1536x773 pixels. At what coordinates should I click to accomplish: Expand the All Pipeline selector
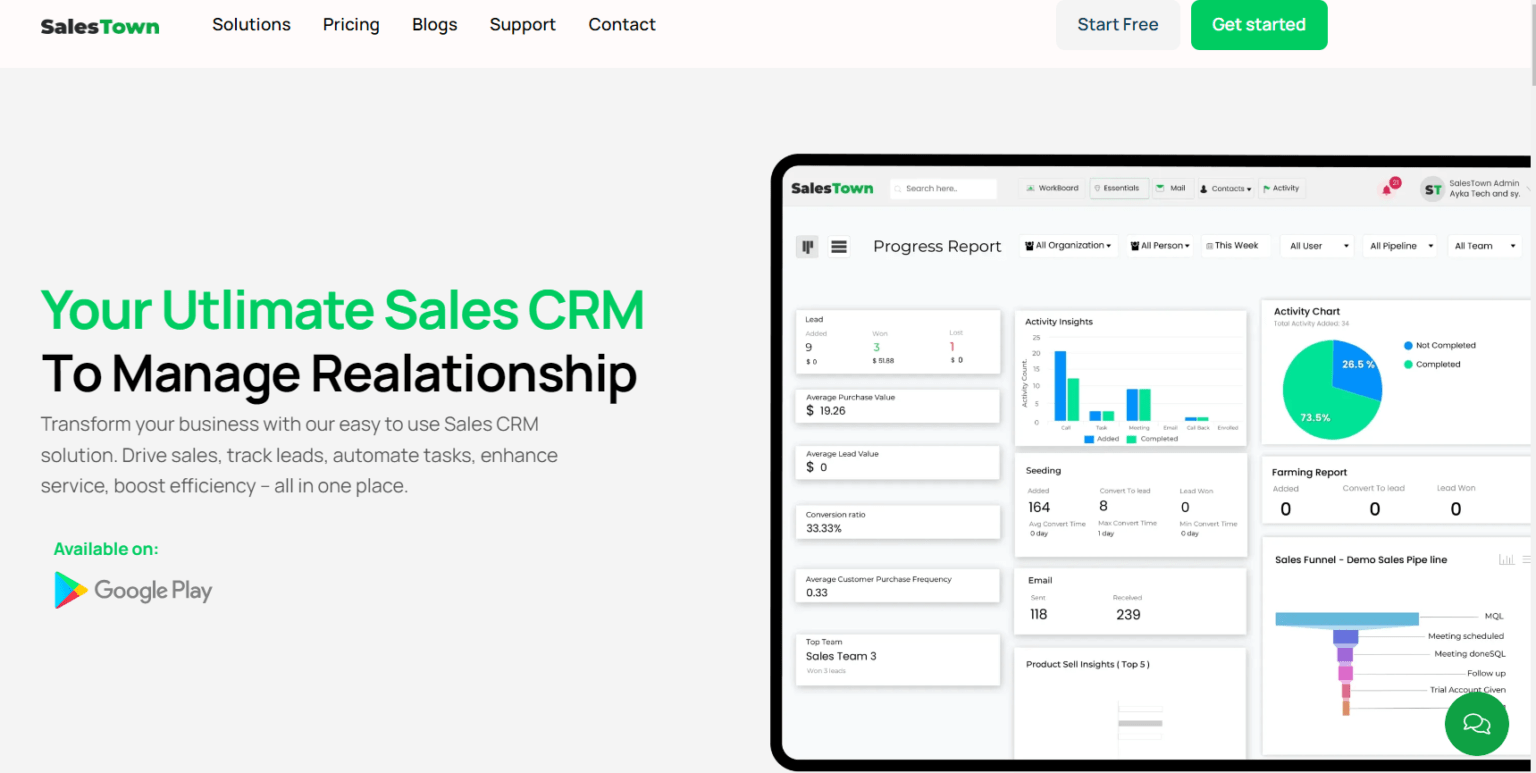tap(1399, 245)
